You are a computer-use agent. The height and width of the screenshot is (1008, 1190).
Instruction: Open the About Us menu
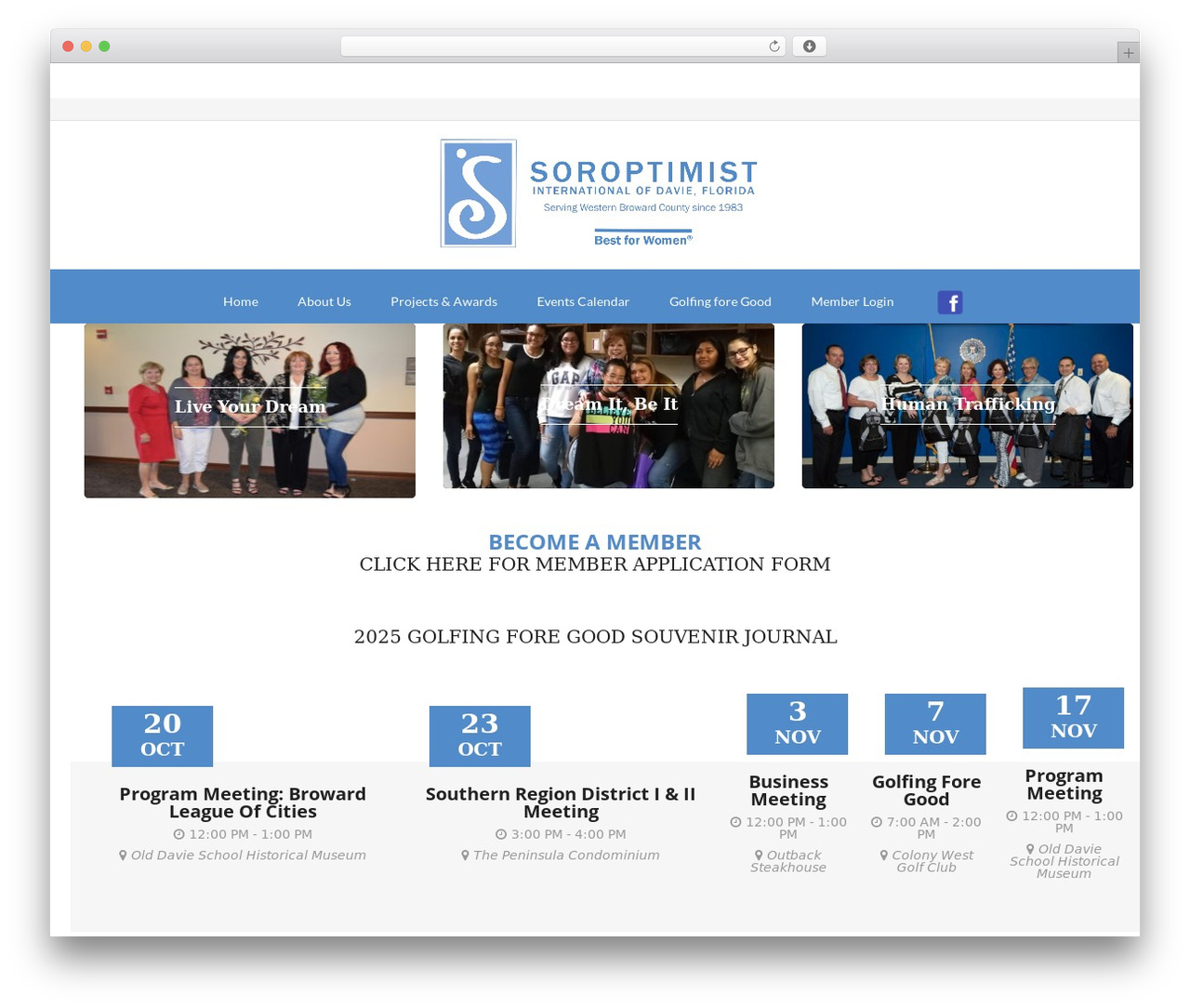[324, 301]
